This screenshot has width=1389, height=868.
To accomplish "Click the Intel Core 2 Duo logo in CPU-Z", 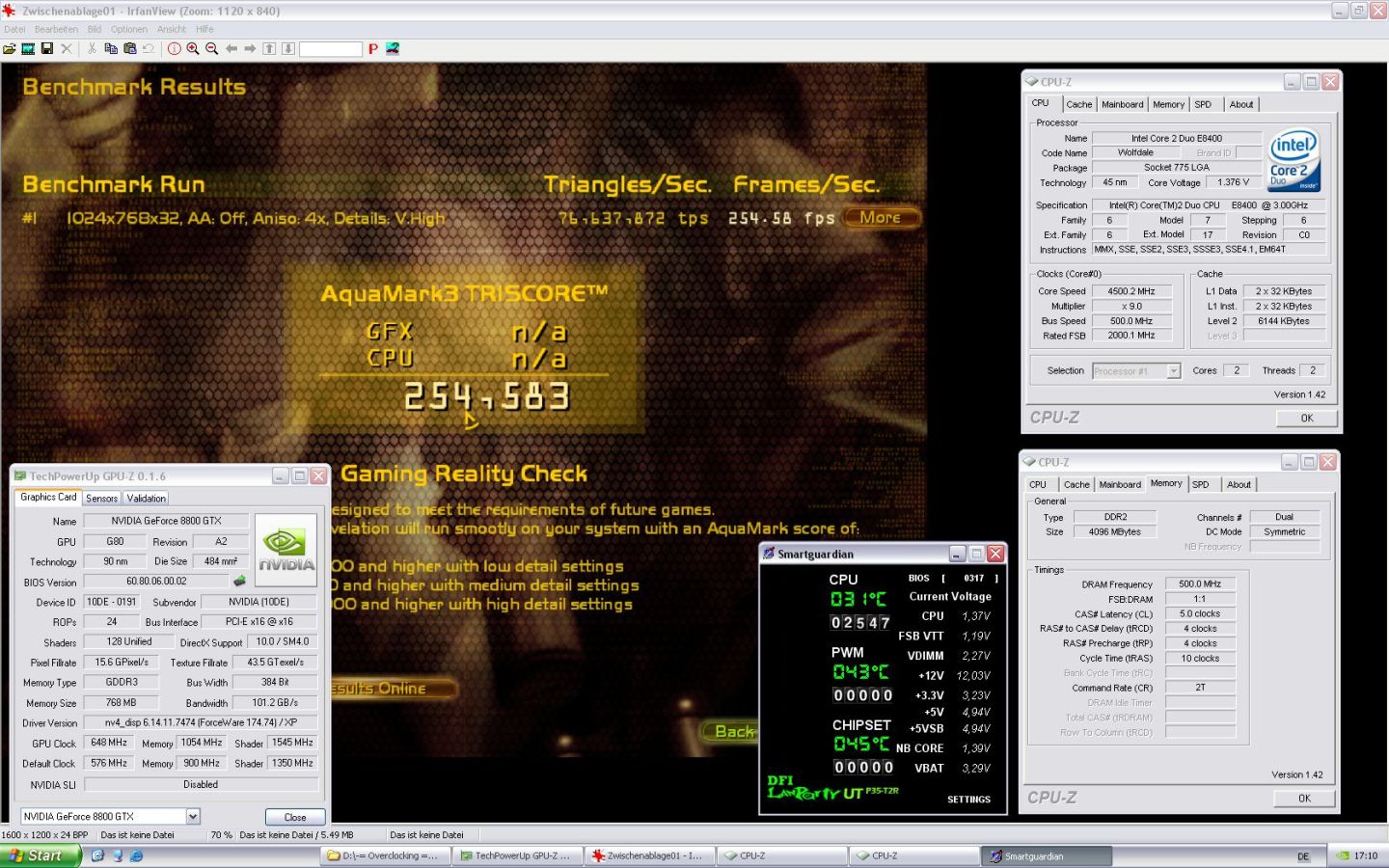I will (1294, 159).
